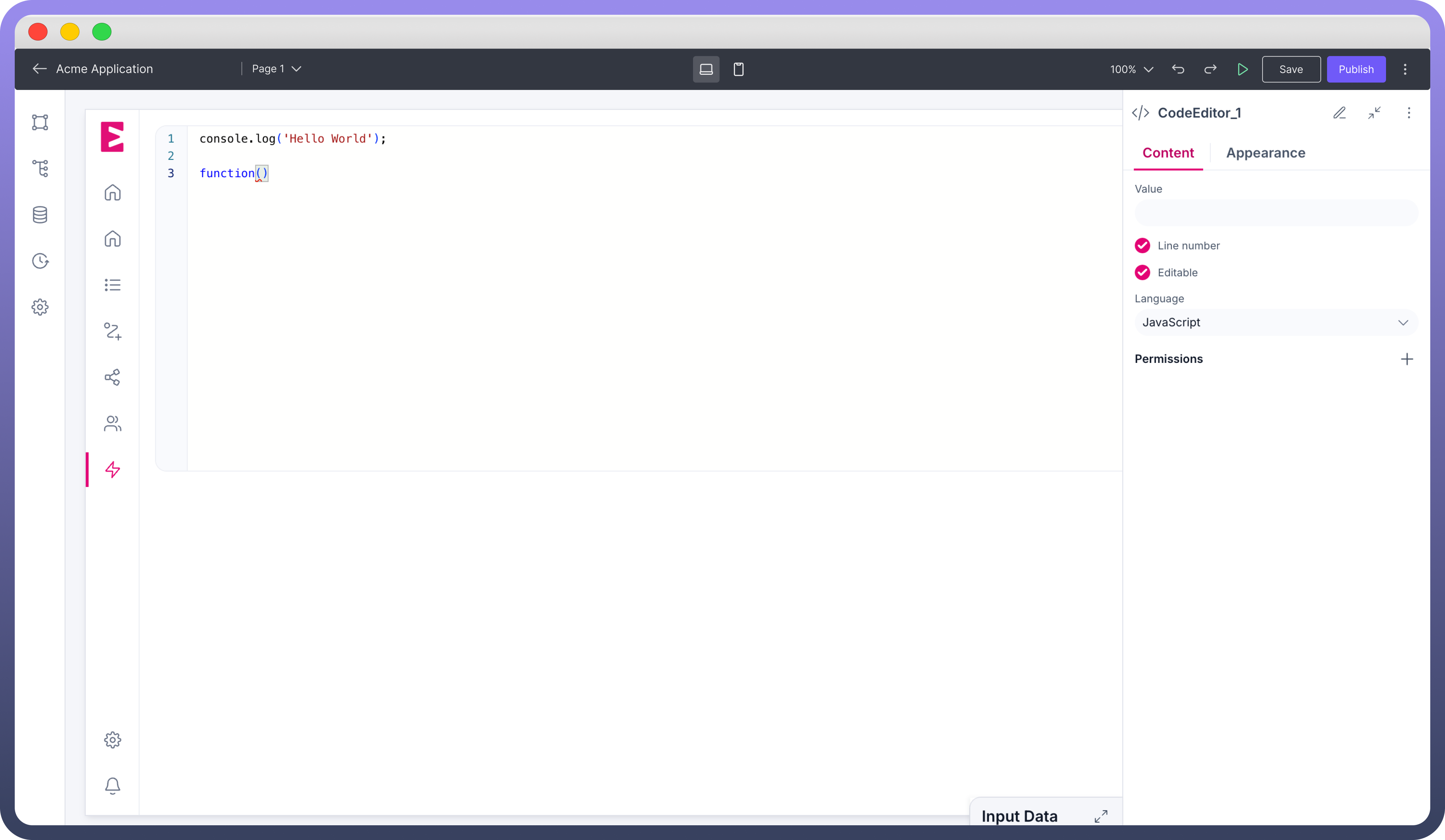The height and width of the screenshot is (840, 1445).
Task: Run app preview with green play icon
Action: (x=1242, y=69)
